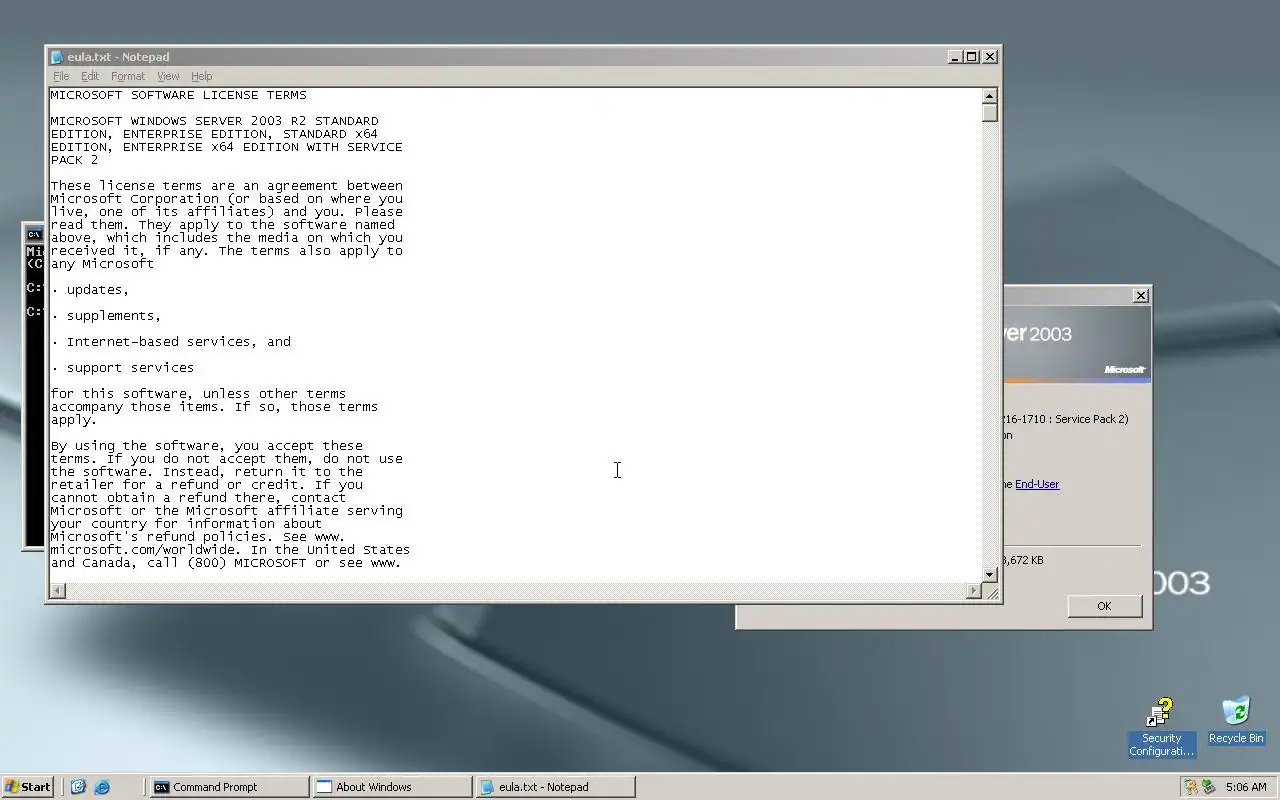Click security keys tray icon

1191,787
